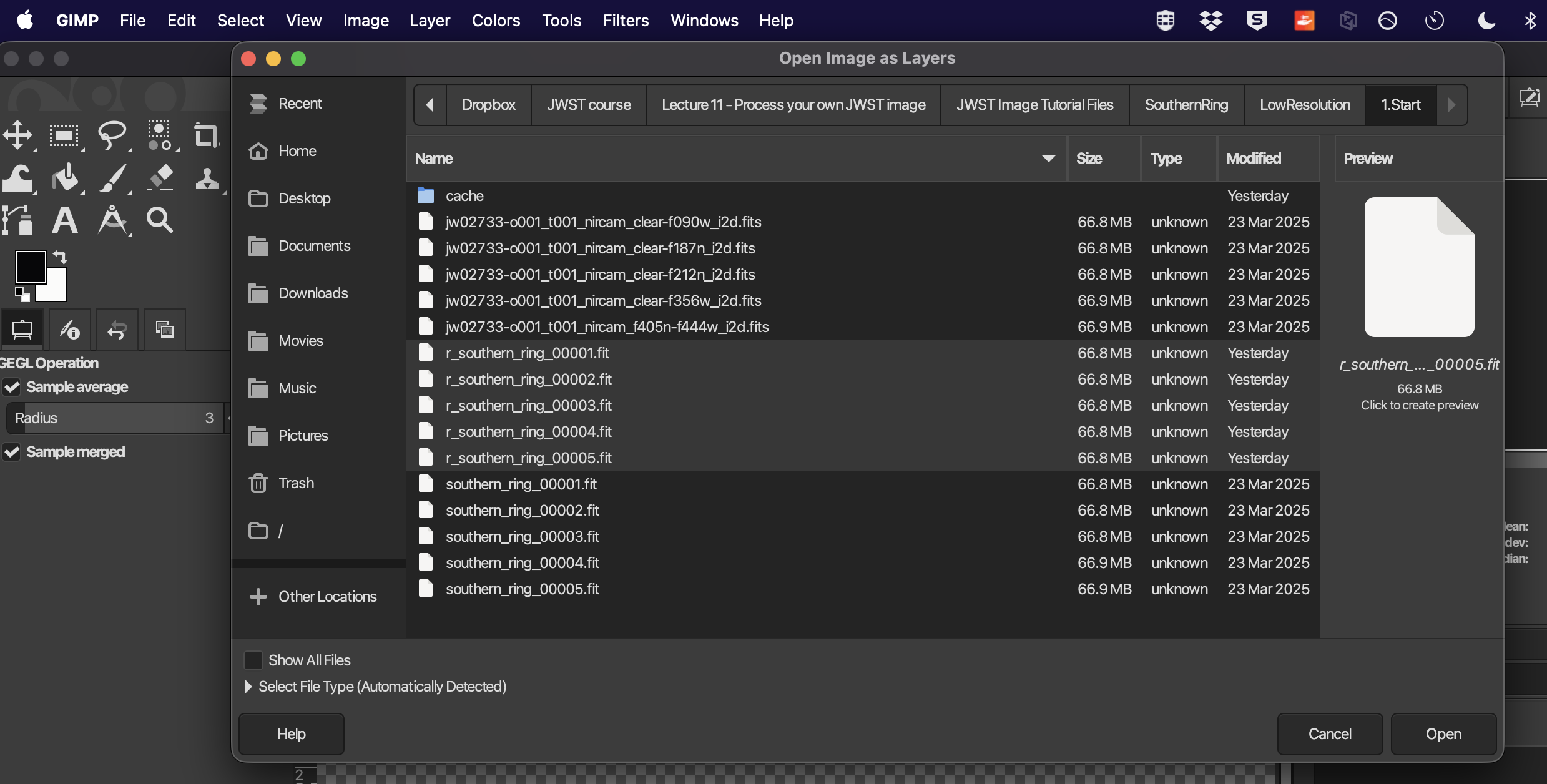Click the Cancel button
This screenshot has height=784, width=1547.
[1329, 734]
